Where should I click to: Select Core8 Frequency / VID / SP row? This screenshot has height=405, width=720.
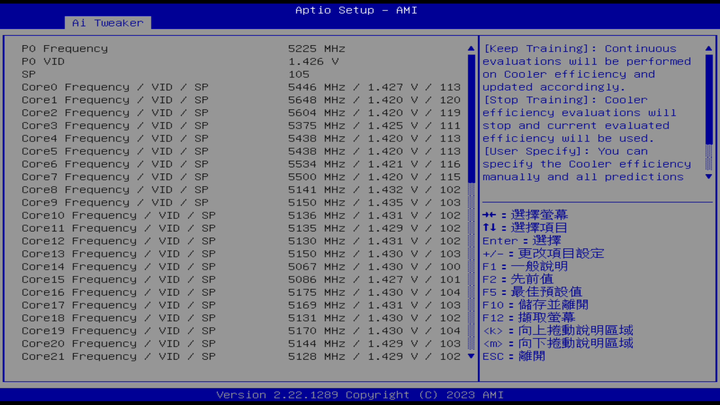point(241,190)
